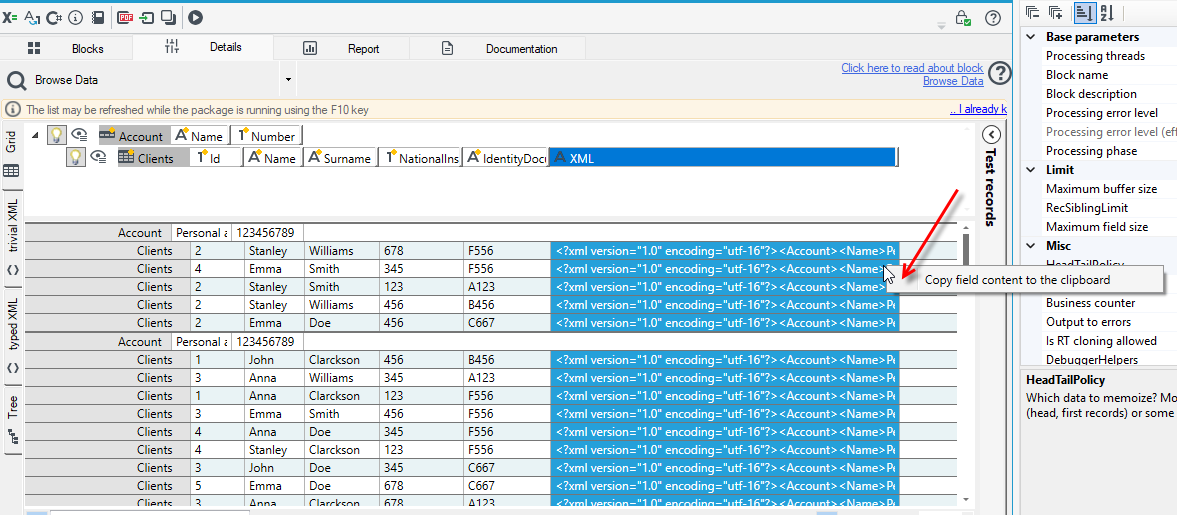Open the C# code toolbar icon
Image resolution: width=1177 pixels, height=515 pixels.
(x=54, y=17)
